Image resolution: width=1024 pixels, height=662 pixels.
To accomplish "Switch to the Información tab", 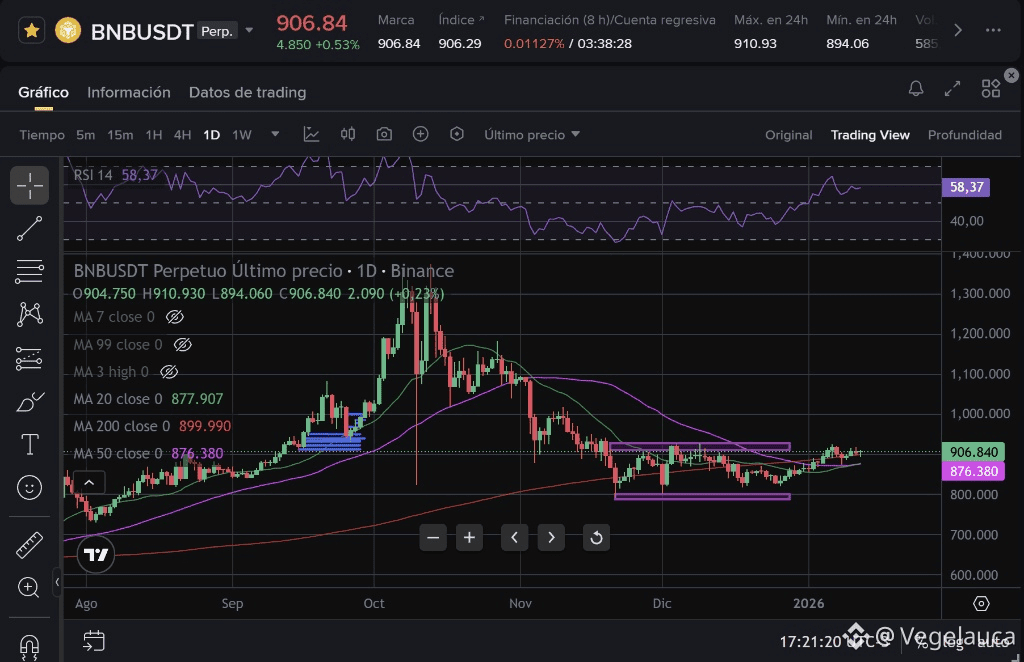I will point(129,92).
